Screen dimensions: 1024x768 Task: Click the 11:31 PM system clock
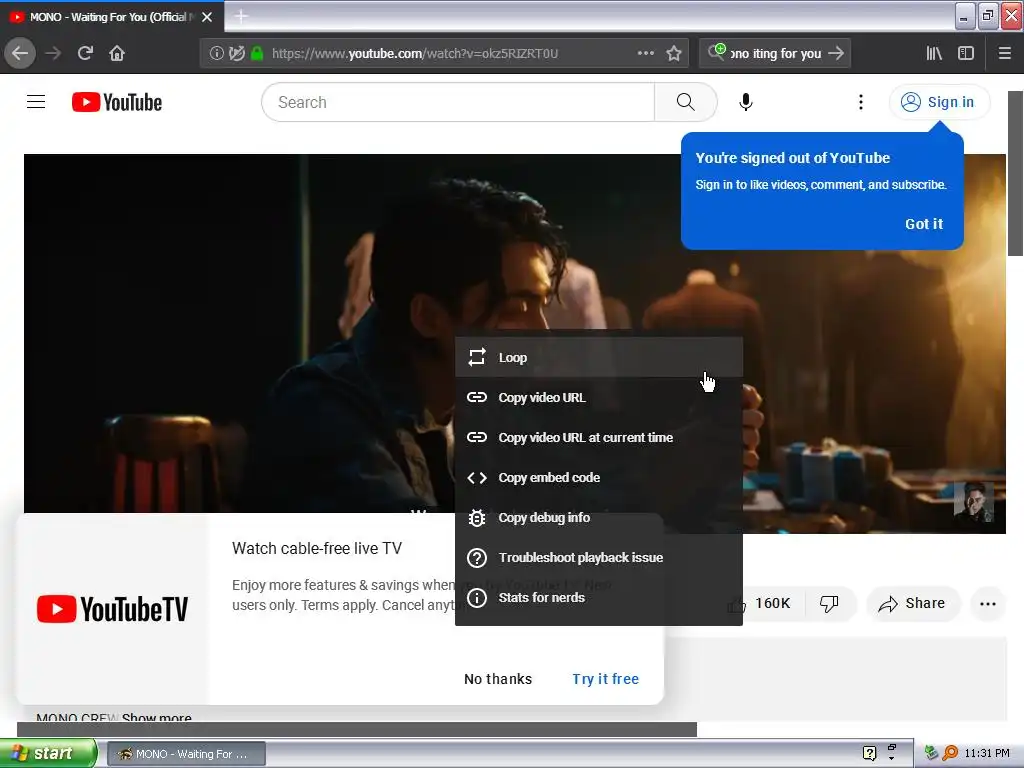pos(987,753)
